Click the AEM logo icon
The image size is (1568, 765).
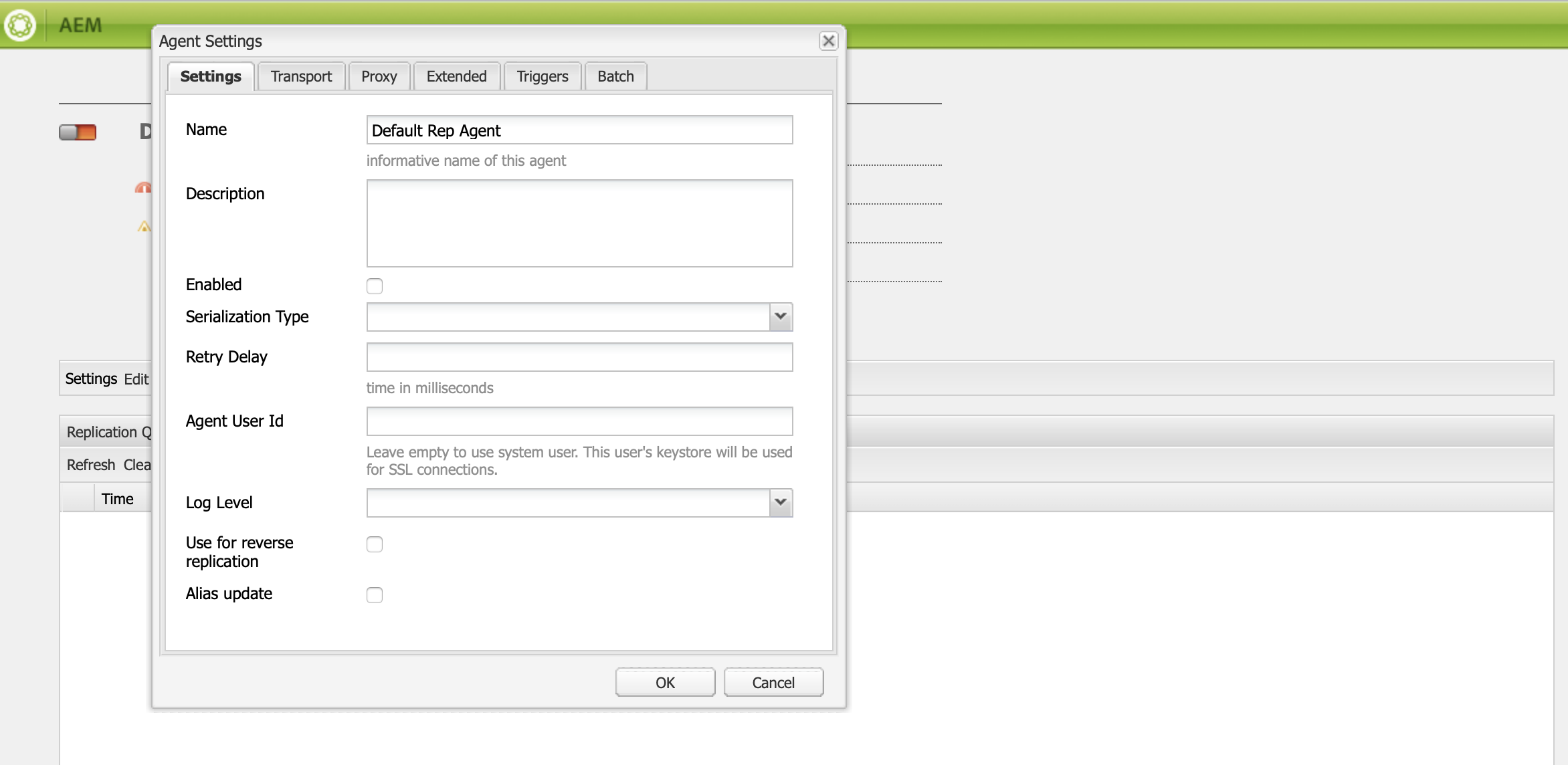(20, 25)
